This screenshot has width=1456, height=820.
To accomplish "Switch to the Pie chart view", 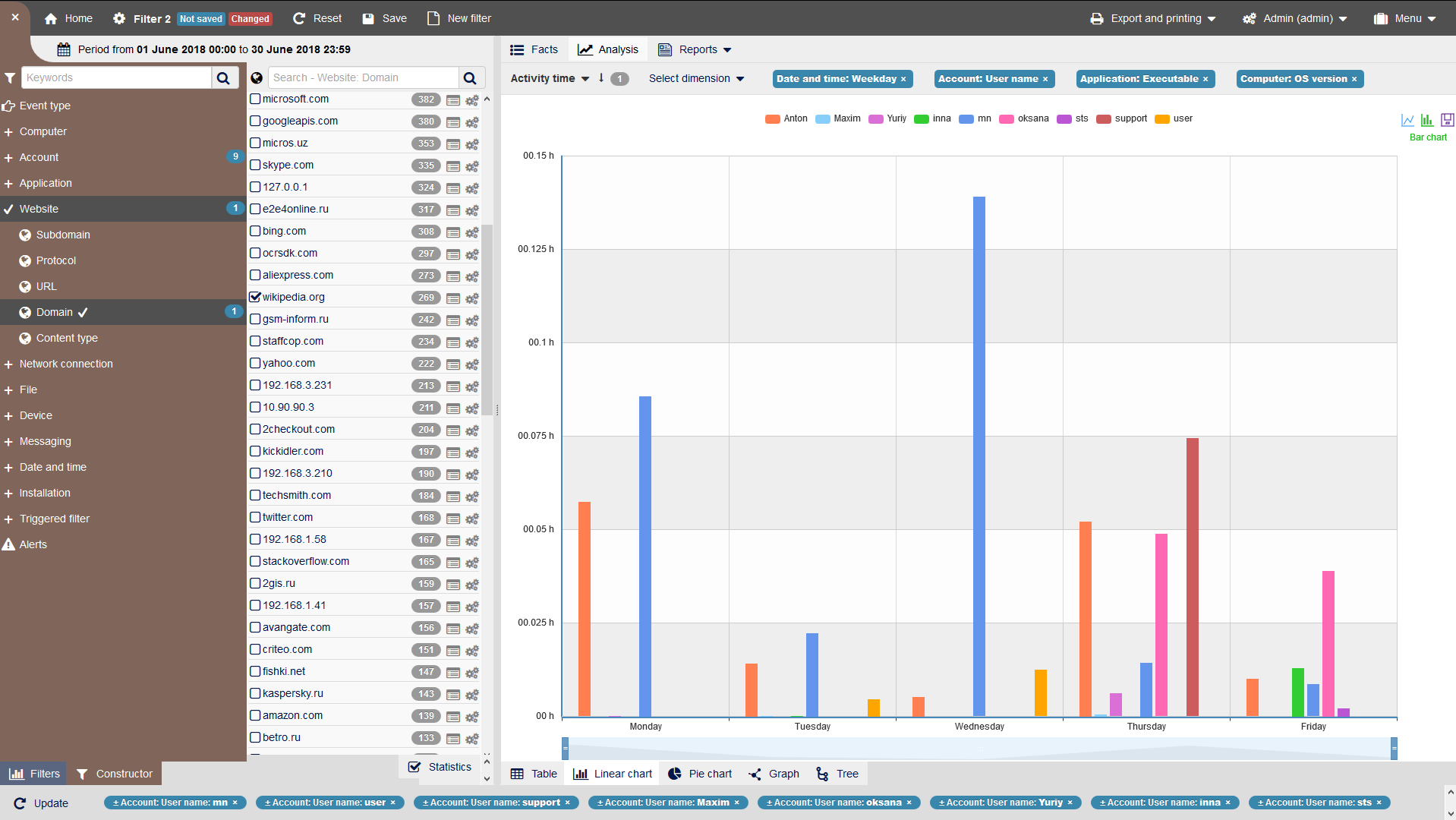I will [x=700, y=774].
